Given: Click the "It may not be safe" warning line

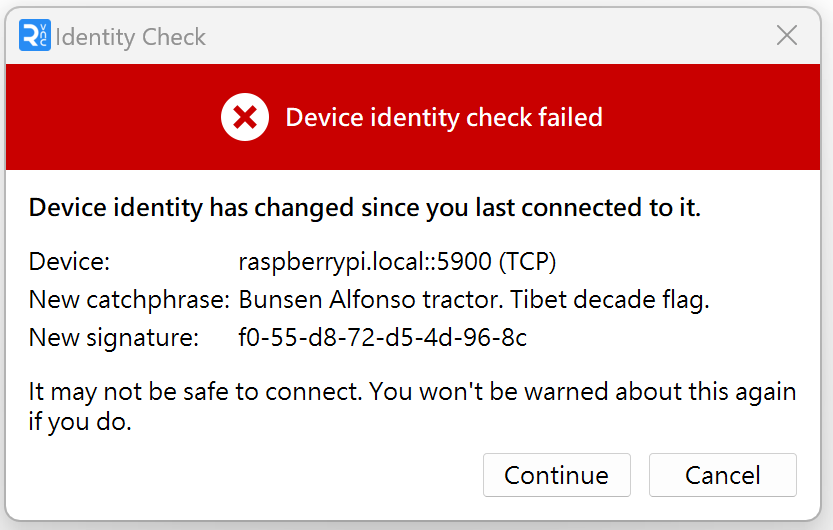Looking at the screenshot, I should coord(195,391).
